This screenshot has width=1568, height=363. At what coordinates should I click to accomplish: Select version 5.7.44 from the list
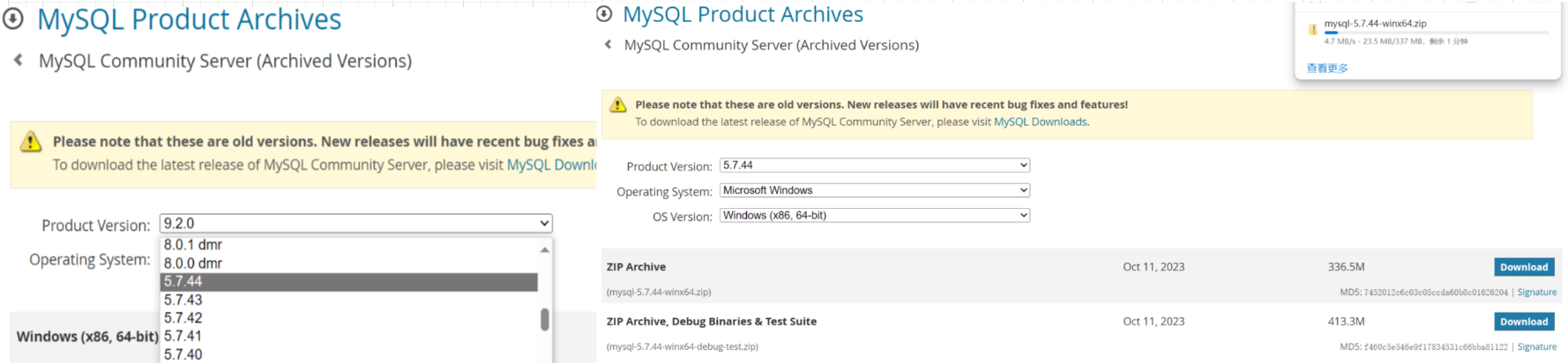(348, 282)
